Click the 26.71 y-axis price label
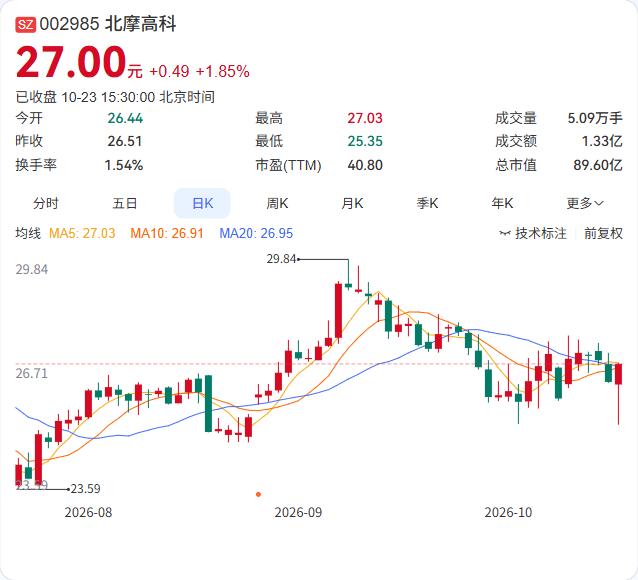Screen dimensions: 638x580 click(x=31, y=373)
